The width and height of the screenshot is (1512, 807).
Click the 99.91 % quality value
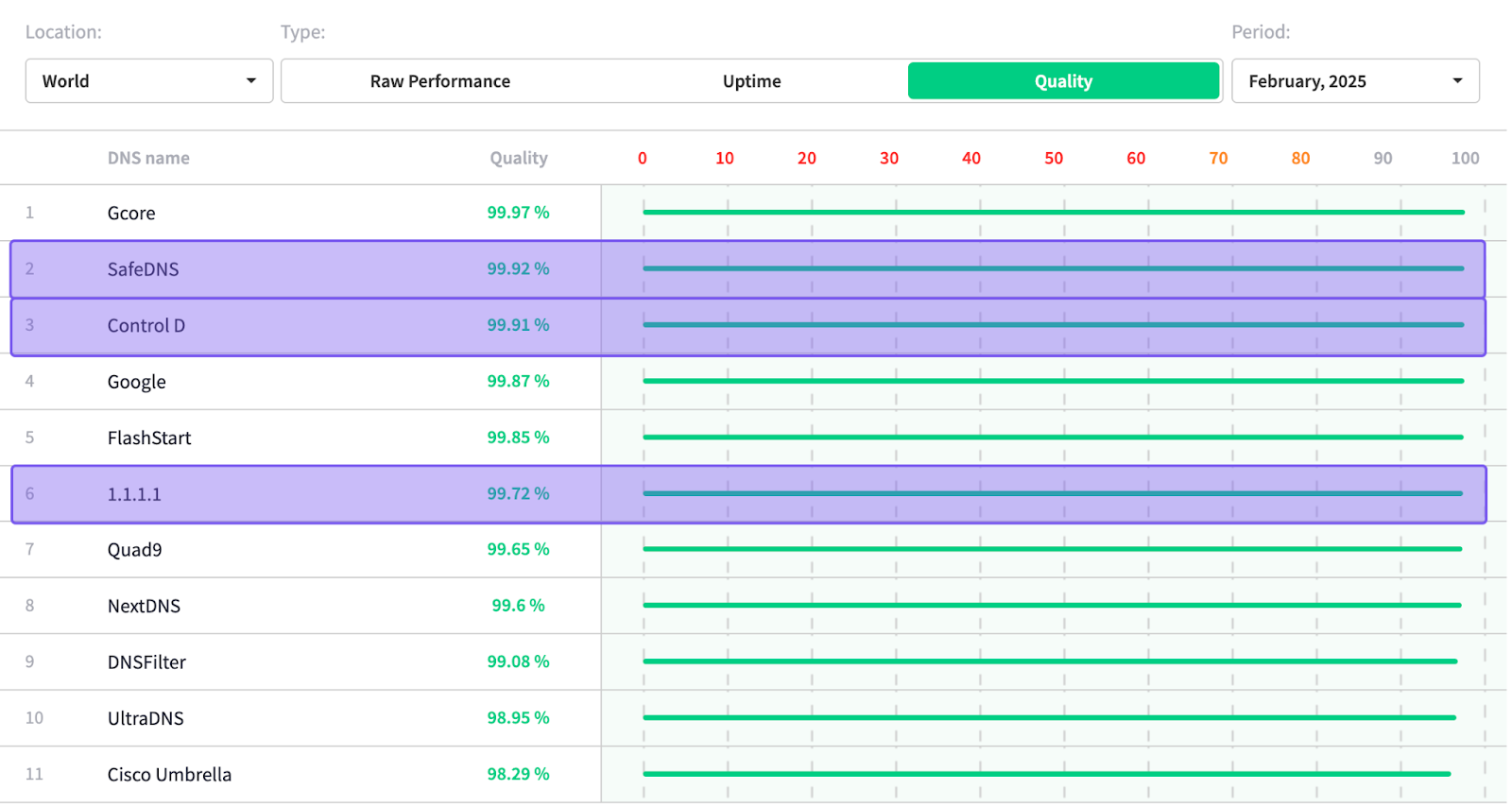click(x=518, y=325)
